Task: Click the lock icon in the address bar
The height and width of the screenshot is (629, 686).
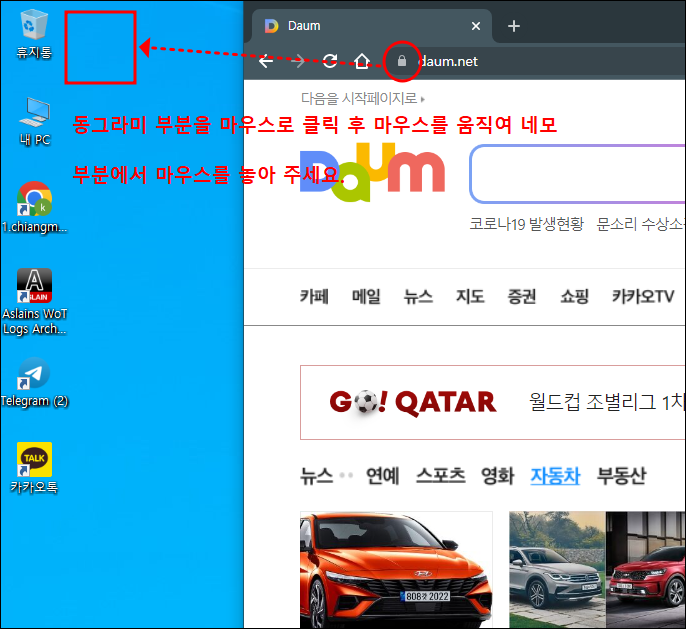Action: pos(402,61)
